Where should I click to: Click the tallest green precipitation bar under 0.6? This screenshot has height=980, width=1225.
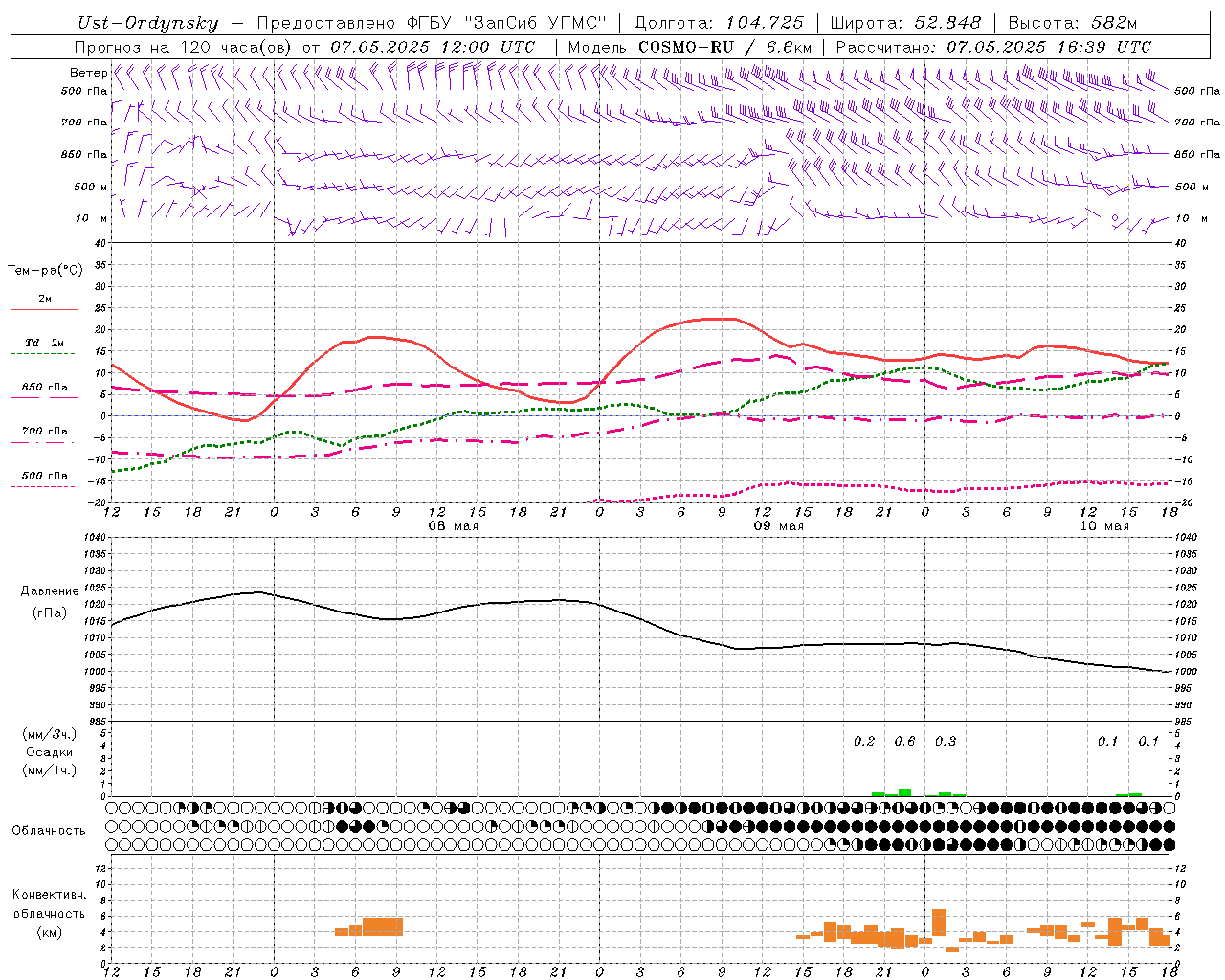tap(904, 792)
